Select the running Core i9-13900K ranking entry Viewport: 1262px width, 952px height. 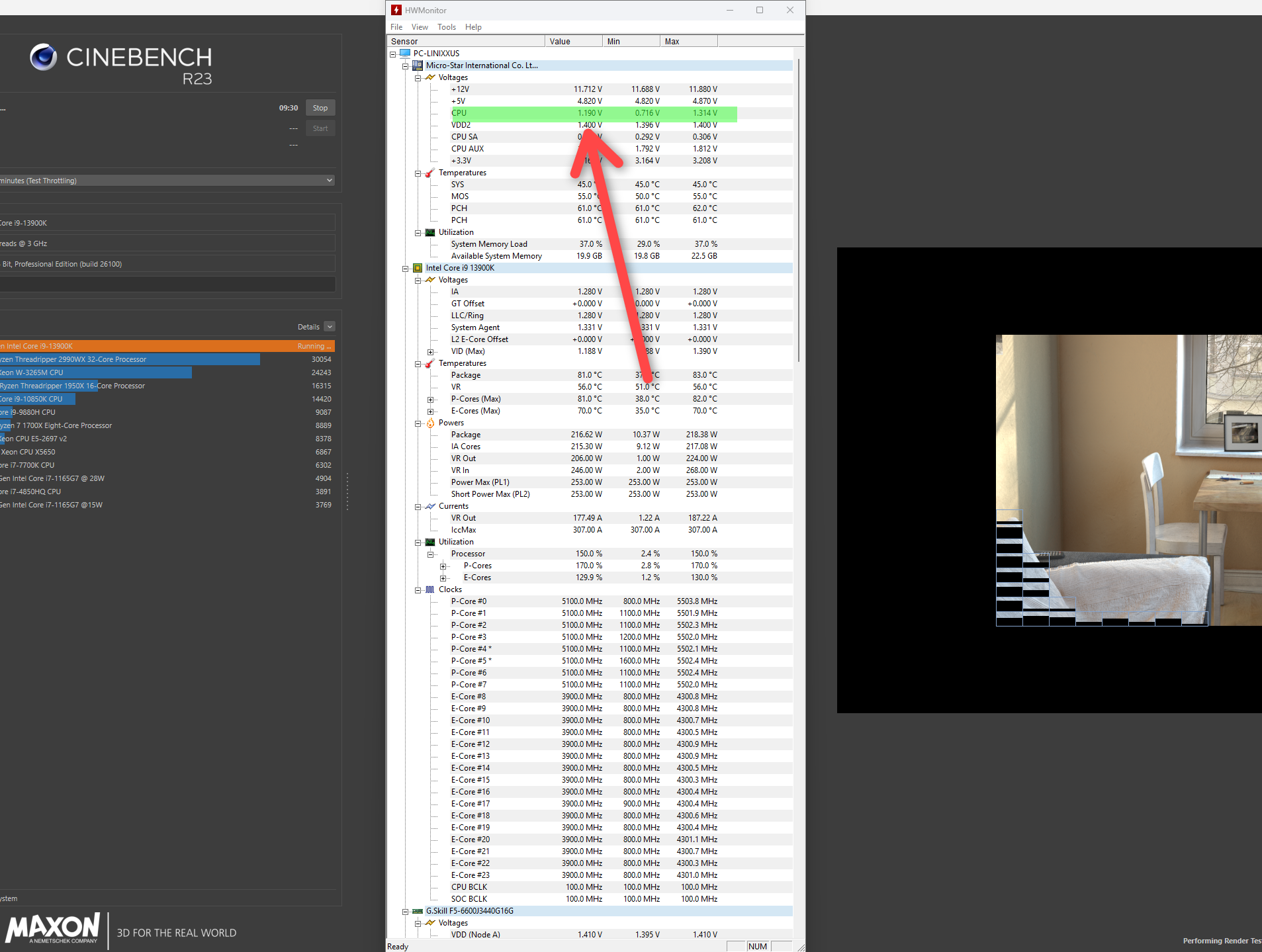coord(167,346)
